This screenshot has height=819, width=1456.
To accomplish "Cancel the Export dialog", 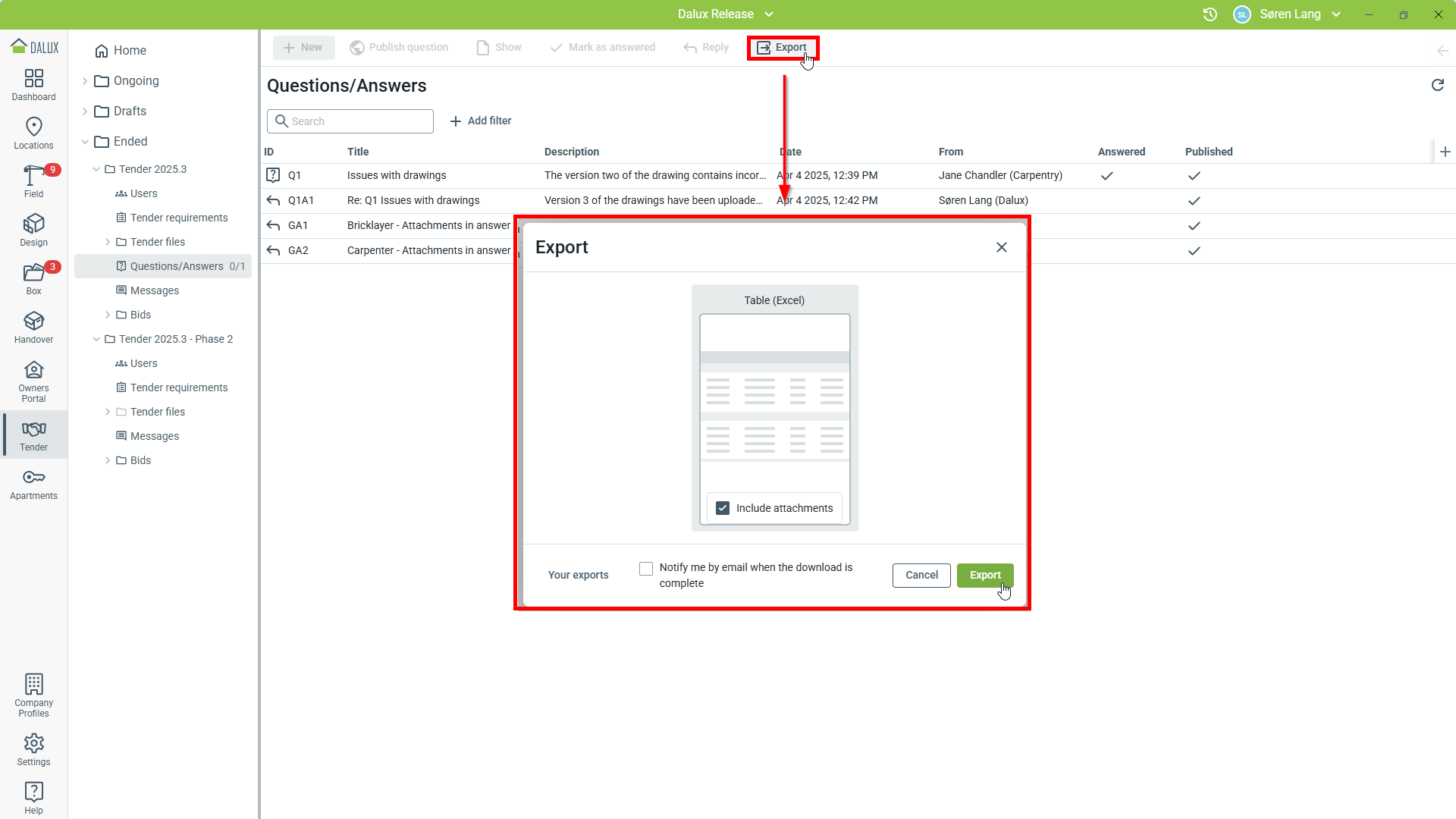I will [x=921, y=575].
